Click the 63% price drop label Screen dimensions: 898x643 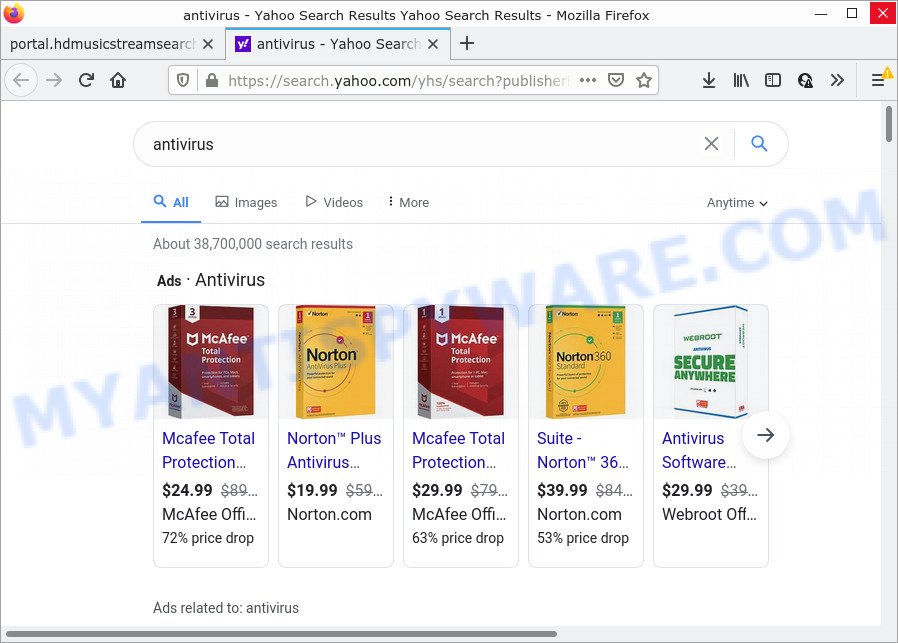pos(458,538)
